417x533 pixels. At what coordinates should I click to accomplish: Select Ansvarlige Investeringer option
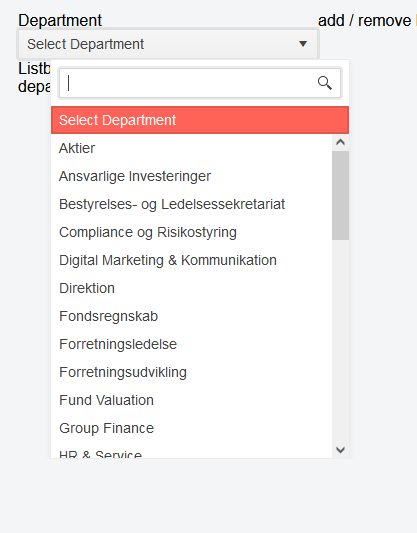tap(191, 176)
